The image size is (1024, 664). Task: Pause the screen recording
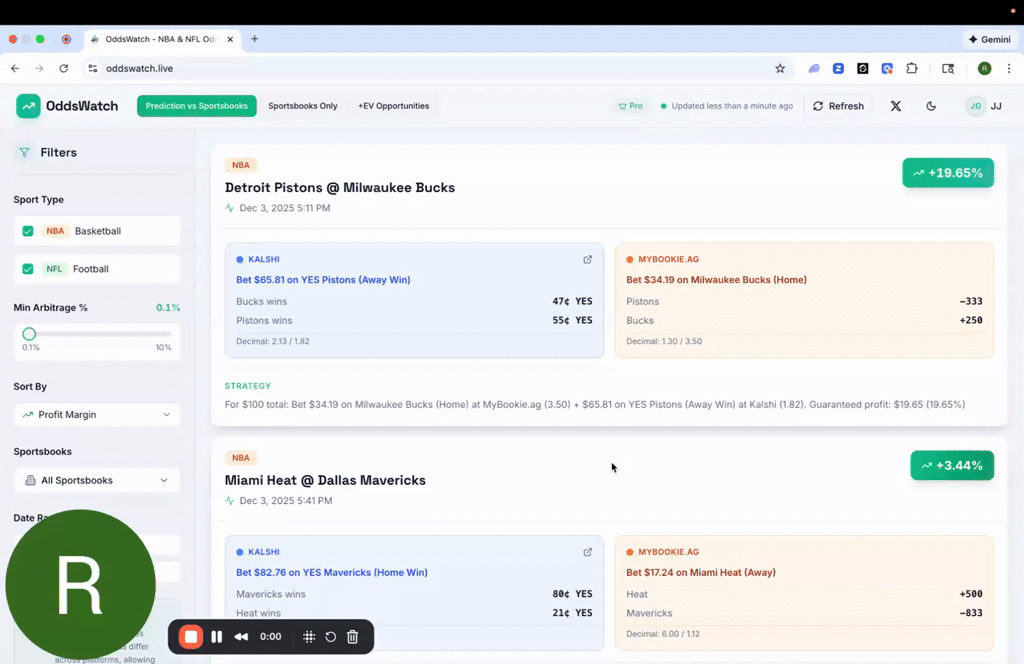(x=216, y=637)
